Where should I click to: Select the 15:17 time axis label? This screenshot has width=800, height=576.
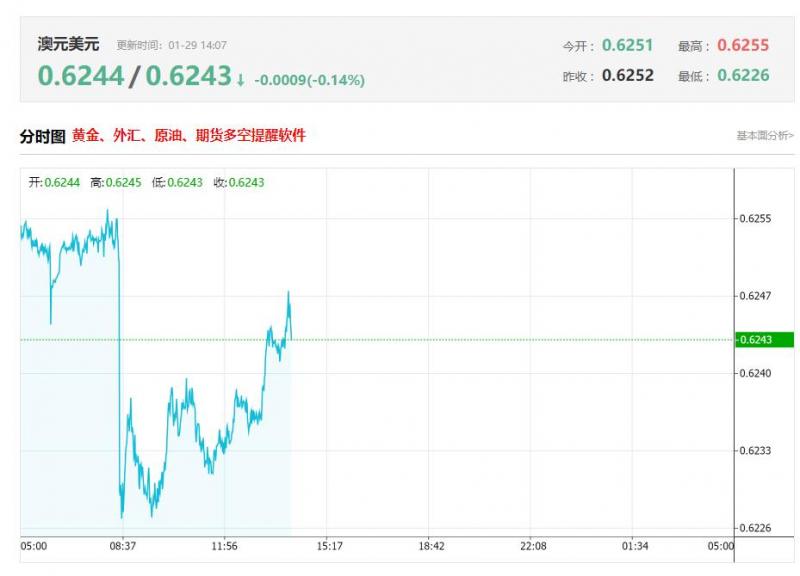330,546
